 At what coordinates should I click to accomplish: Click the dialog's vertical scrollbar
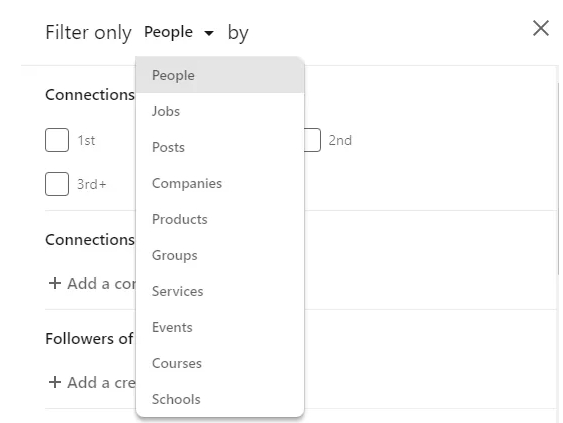(558, 178)
